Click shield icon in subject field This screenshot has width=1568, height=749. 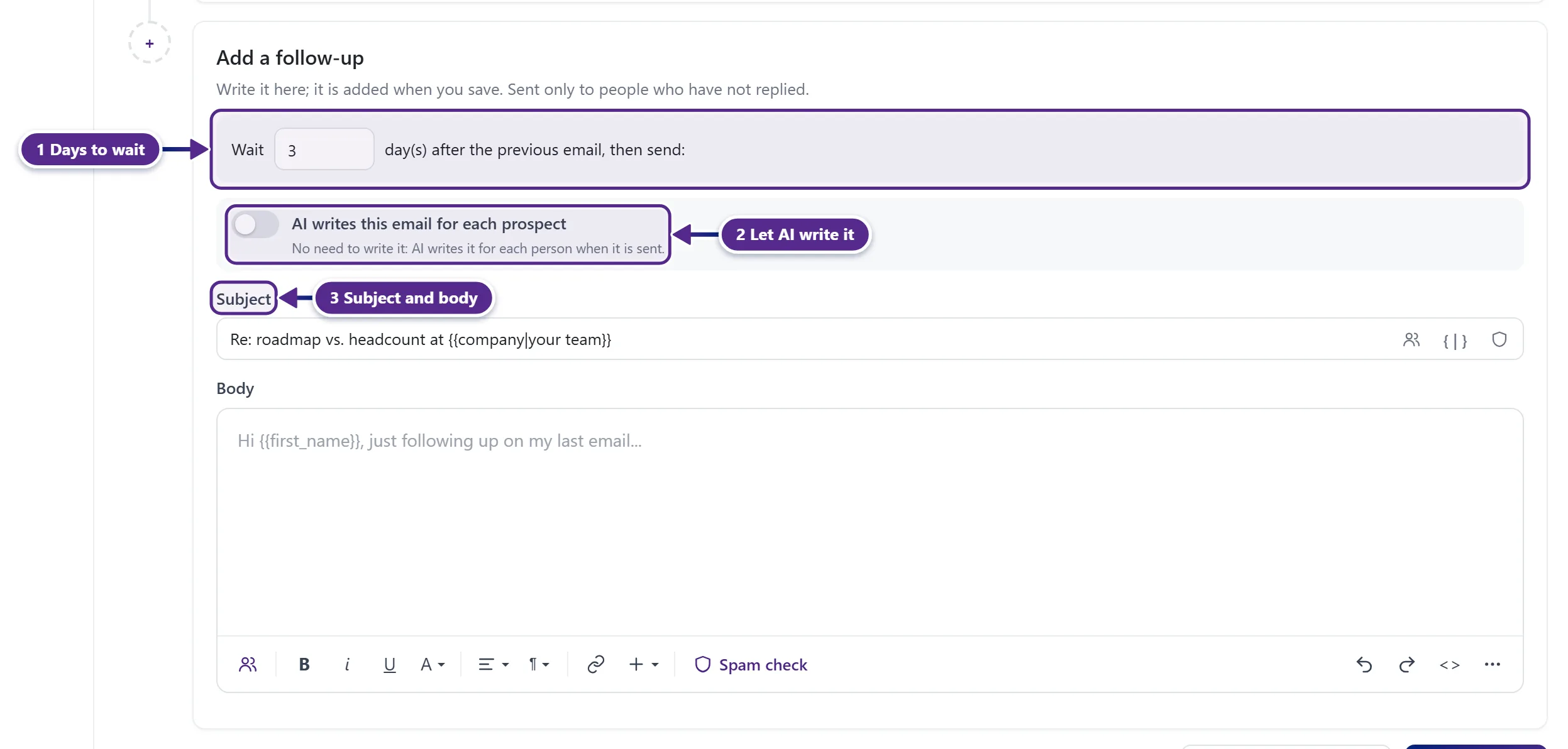point(1499,340)
